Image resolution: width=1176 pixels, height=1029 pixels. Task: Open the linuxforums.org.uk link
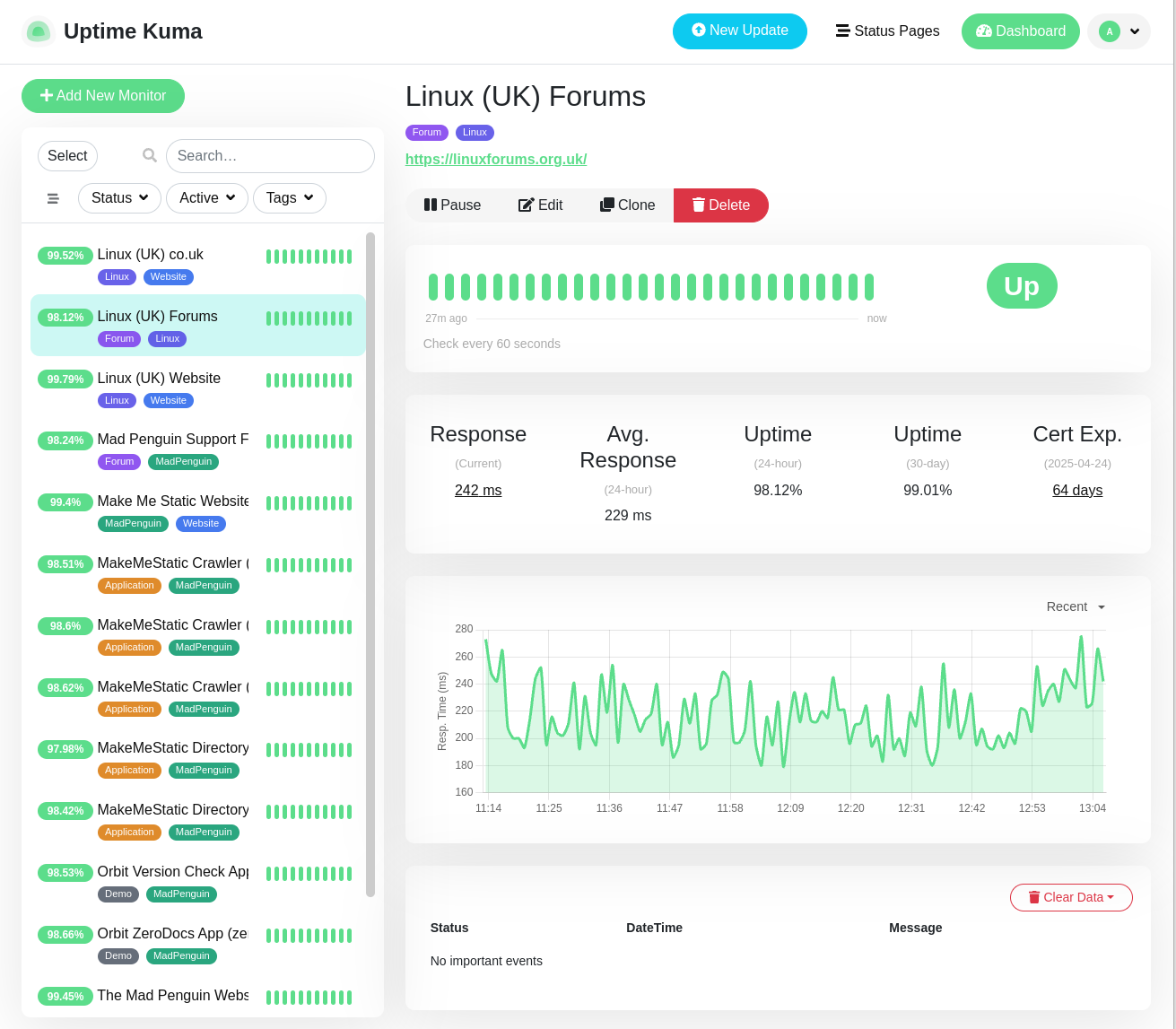click(x=496, y=160)
